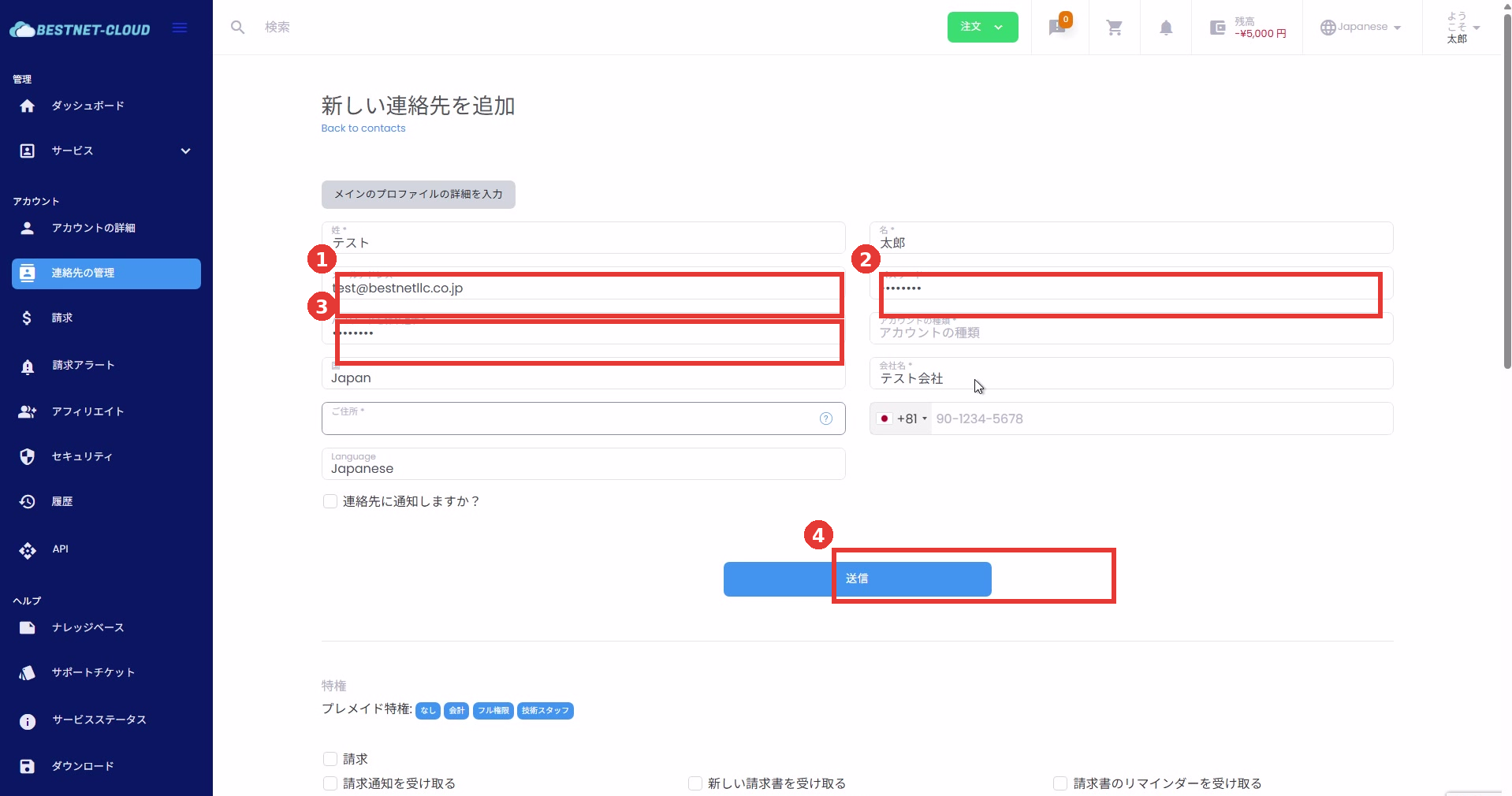Expand the +81 country code dropdown

pos(902,418)
